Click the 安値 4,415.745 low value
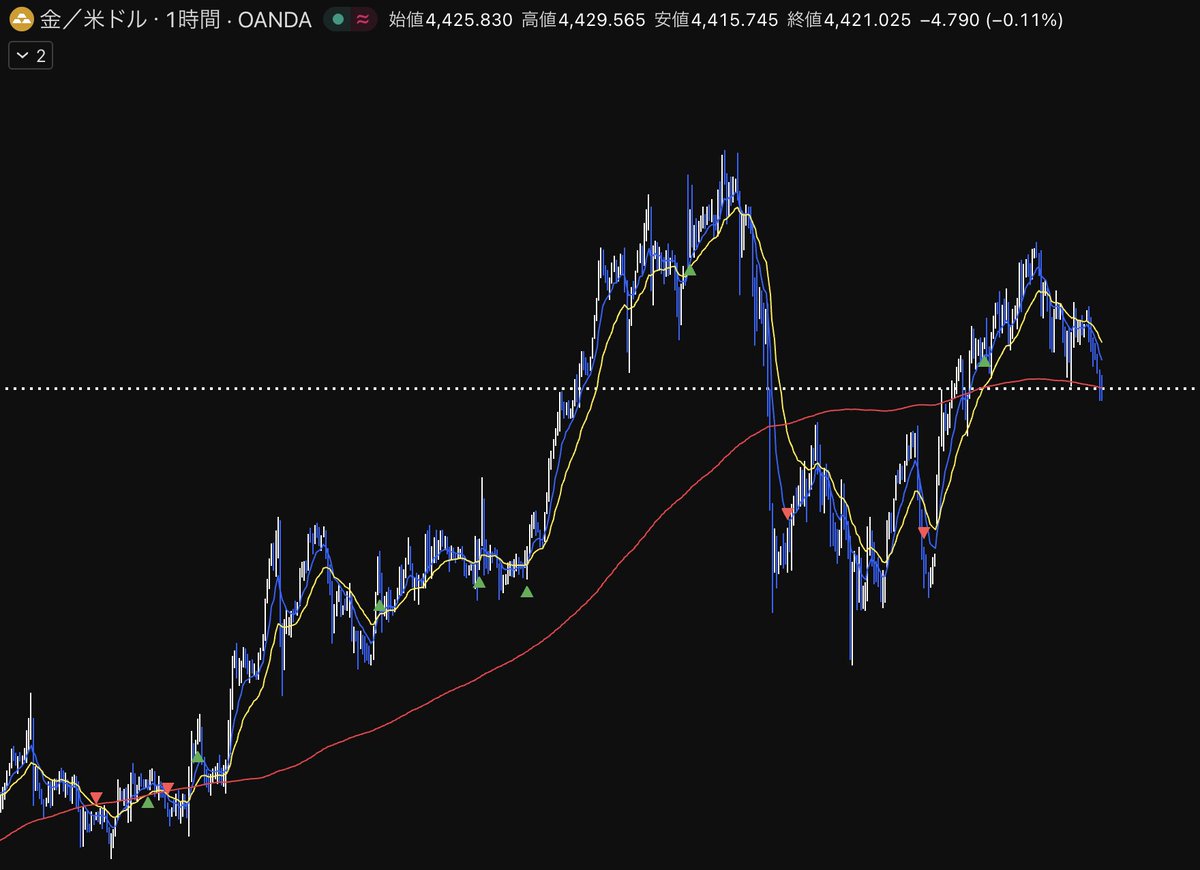This screenshot has width=1200, height=870. (716, 19)
